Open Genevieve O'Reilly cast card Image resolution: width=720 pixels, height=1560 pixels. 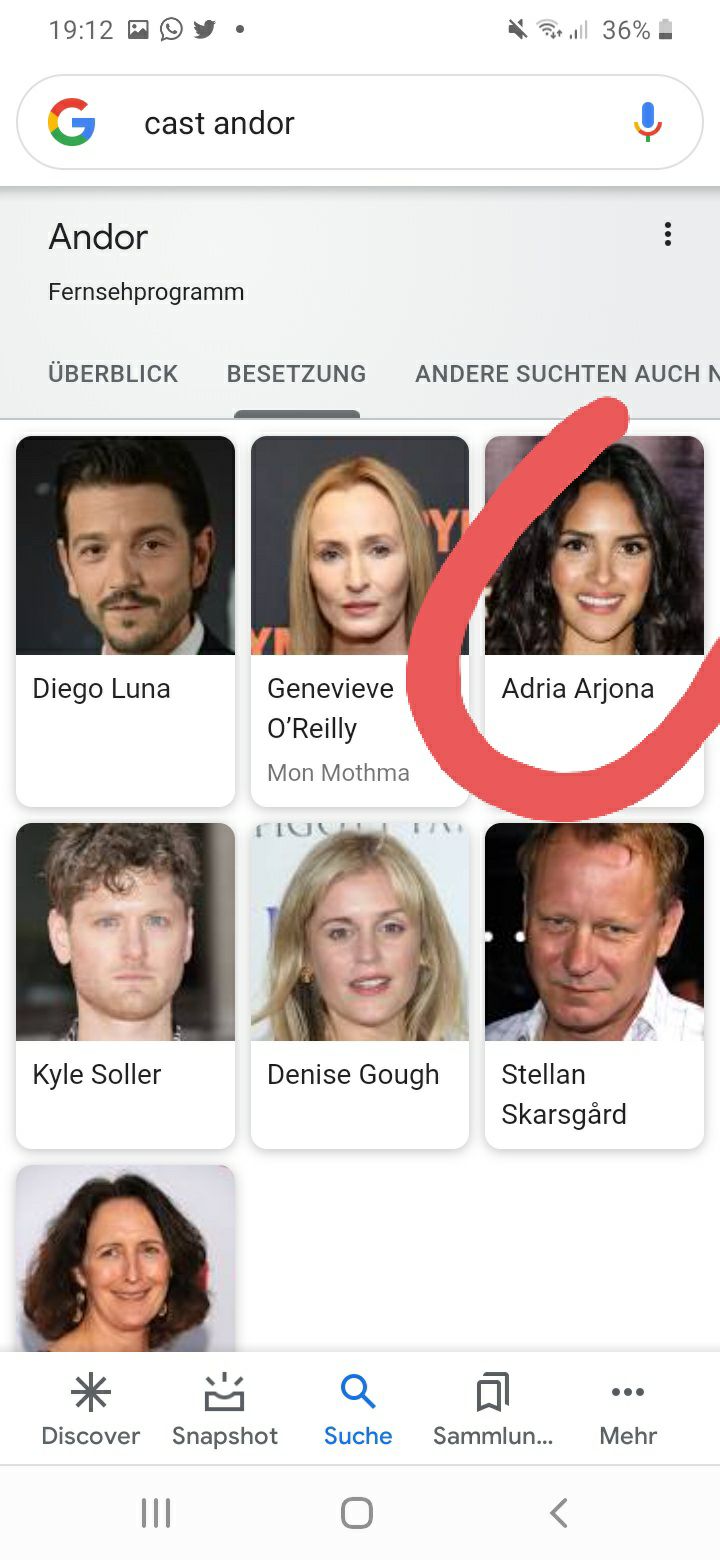pyautogui.click(x=360, y=621)
